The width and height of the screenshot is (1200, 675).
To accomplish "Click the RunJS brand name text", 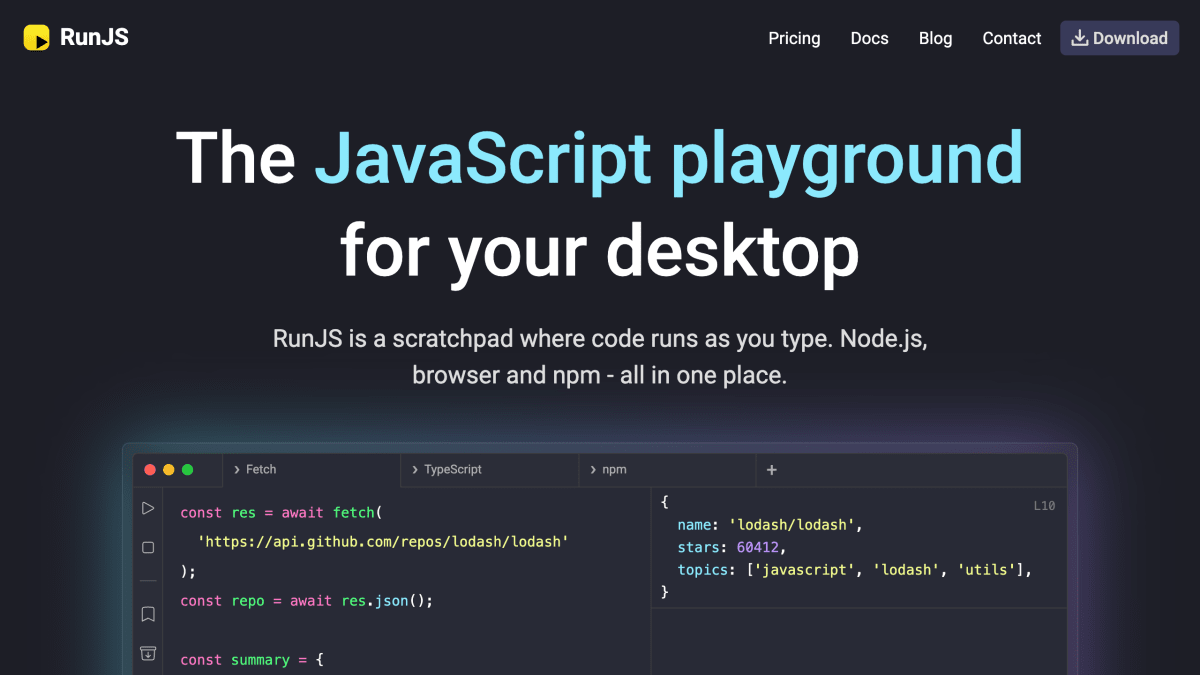I will (x=94, y=38).
